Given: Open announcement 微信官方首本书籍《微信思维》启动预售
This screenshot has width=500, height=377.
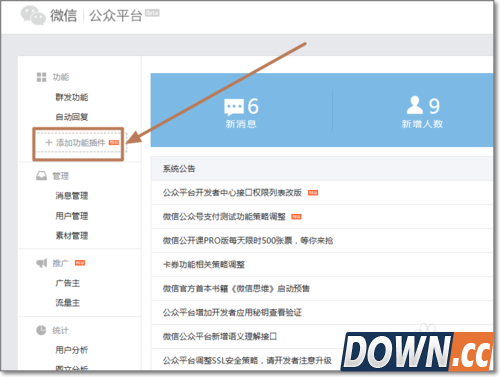Looking at the screenshot, I should pyautogui.click(x=236, y=289).
